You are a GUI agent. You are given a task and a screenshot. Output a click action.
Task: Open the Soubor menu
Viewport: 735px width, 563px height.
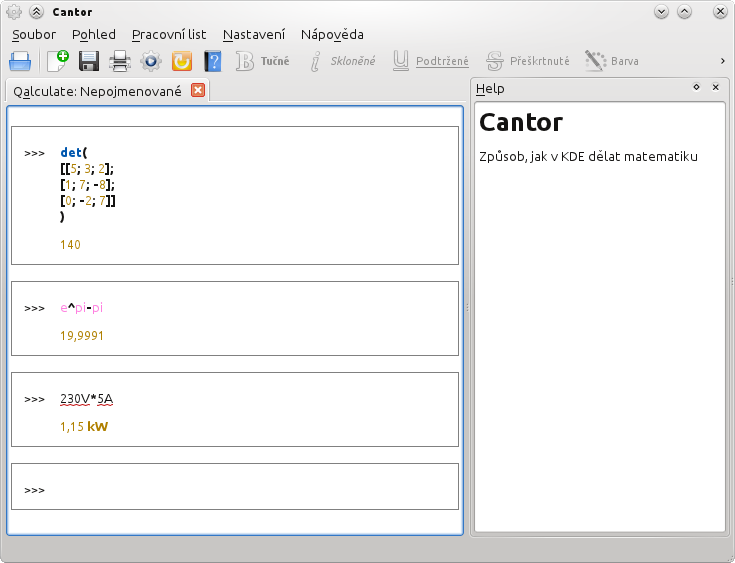[34, 35]
